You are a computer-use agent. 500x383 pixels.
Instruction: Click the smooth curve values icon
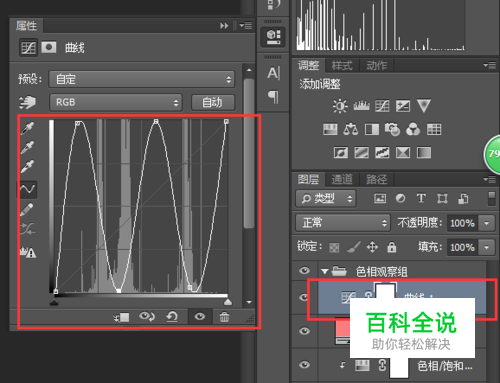click(x=27, y=229)
